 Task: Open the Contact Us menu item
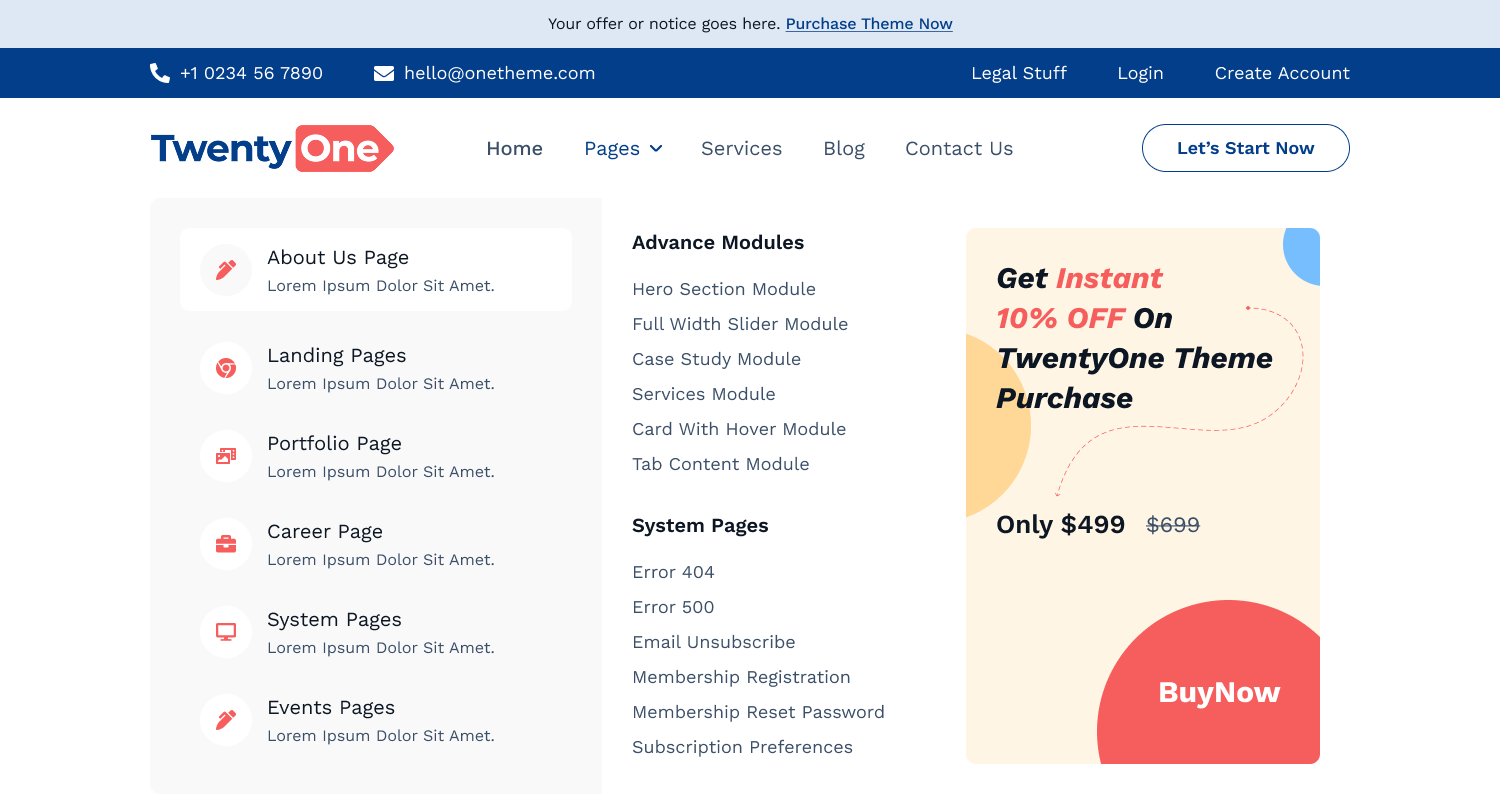pos(959,148)
